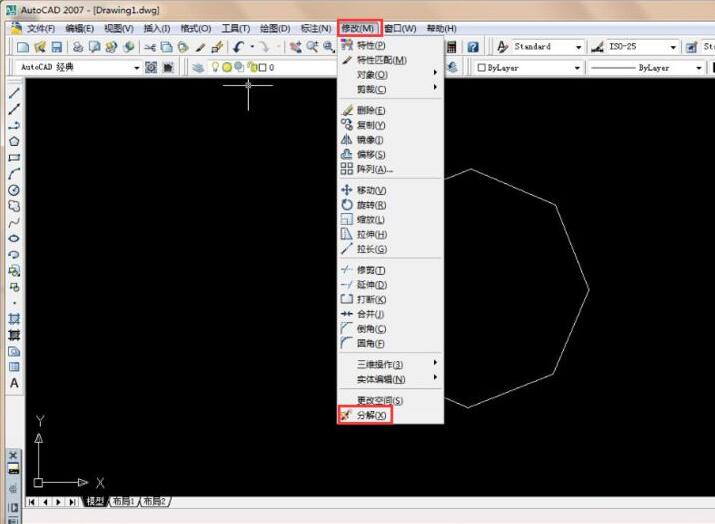This screenshot has height=524, width=715.
Task: Switch to the 布局1 tab
Action: [x=124, y=501]
